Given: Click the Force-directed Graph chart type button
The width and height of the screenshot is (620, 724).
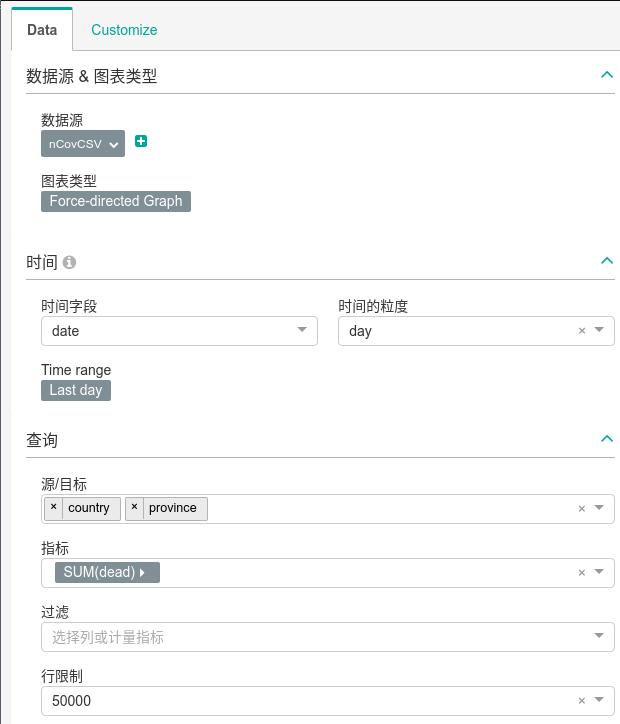Looking at the screenshot, I should coord(116,201).
